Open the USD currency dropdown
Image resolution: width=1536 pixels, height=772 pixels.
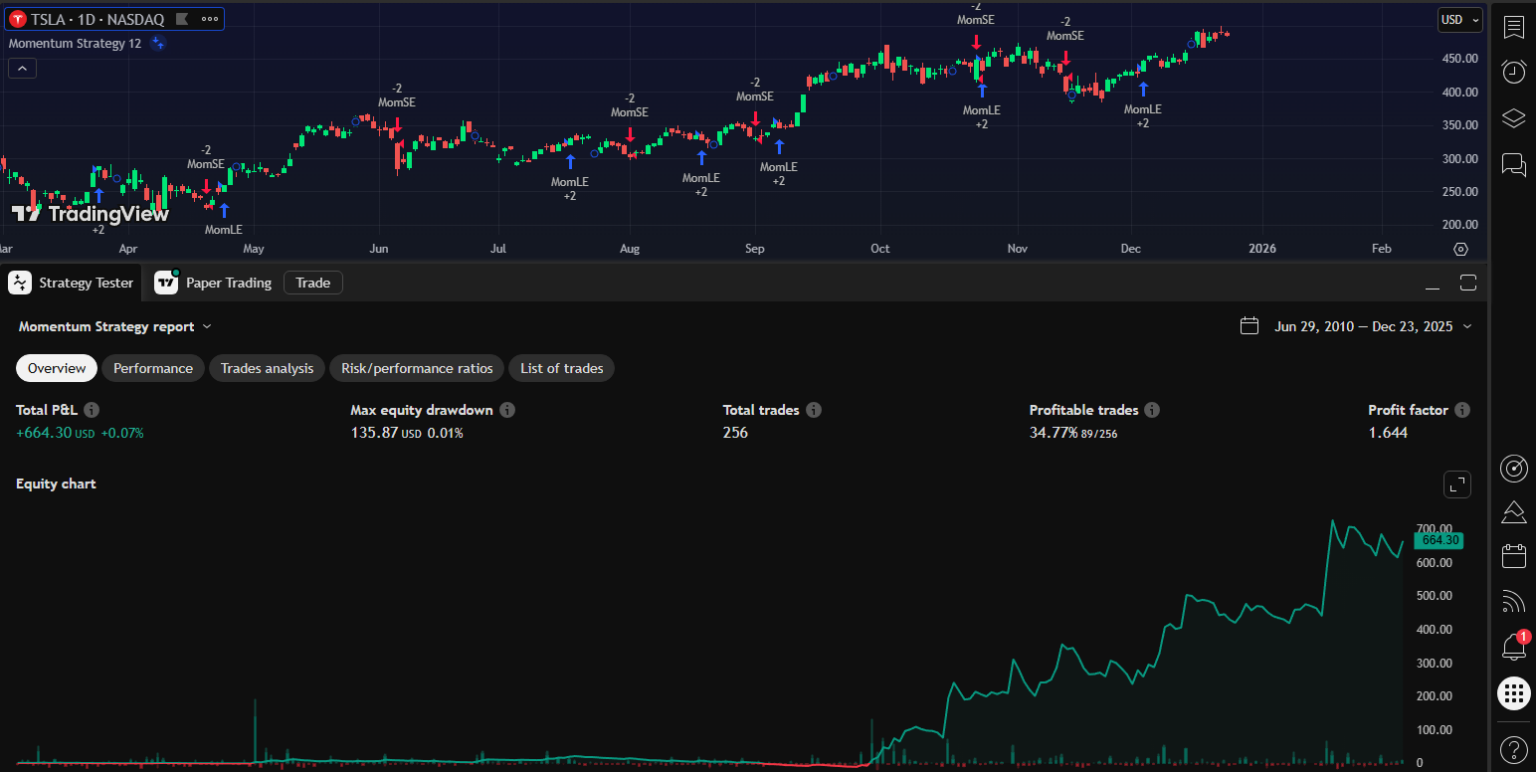(1459, 19)
